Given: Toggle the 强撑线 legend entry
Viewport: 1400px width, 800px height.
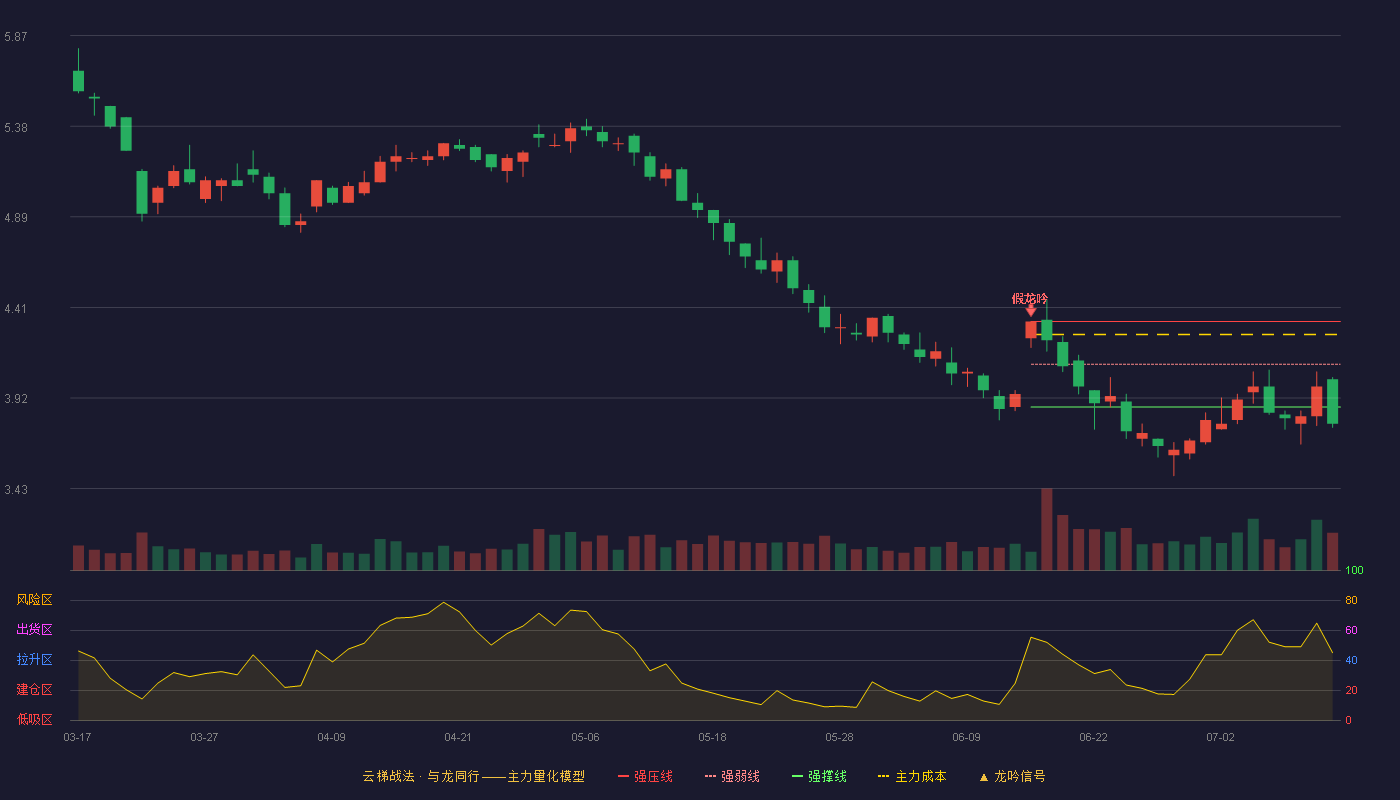Looking at the screenshot, I should point(819,776).
